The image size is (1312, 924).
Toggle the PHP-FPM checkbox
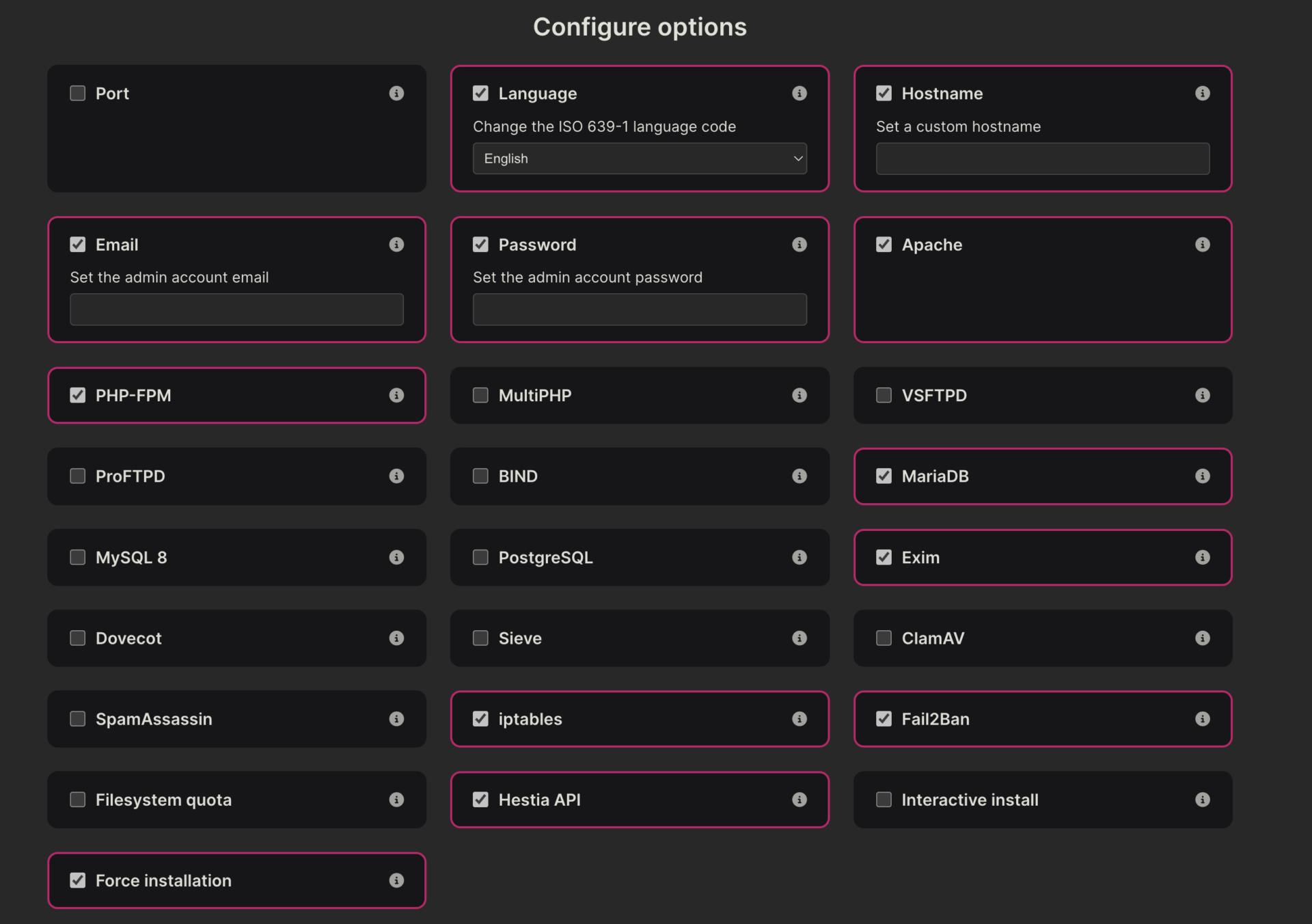pyautogui.click(x=78, y=395)
